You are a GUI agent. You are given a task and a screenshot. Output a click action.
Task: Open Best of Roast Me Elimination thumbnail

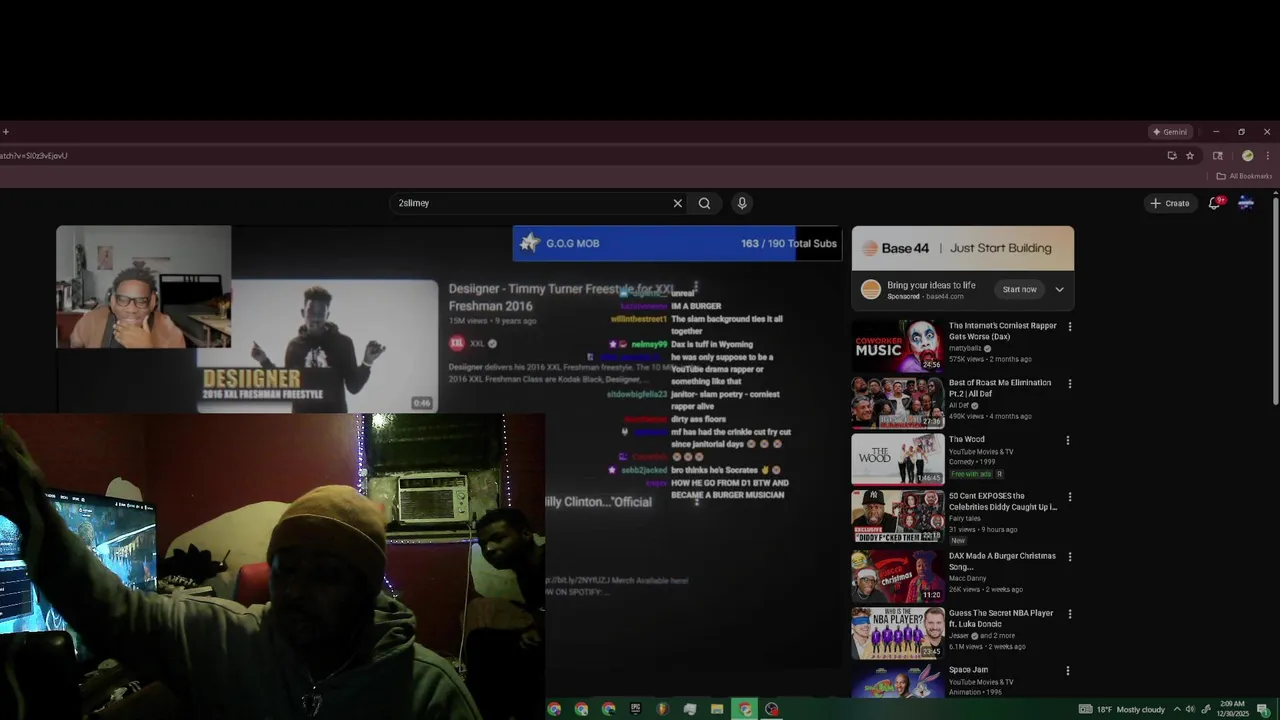[897, 402]
